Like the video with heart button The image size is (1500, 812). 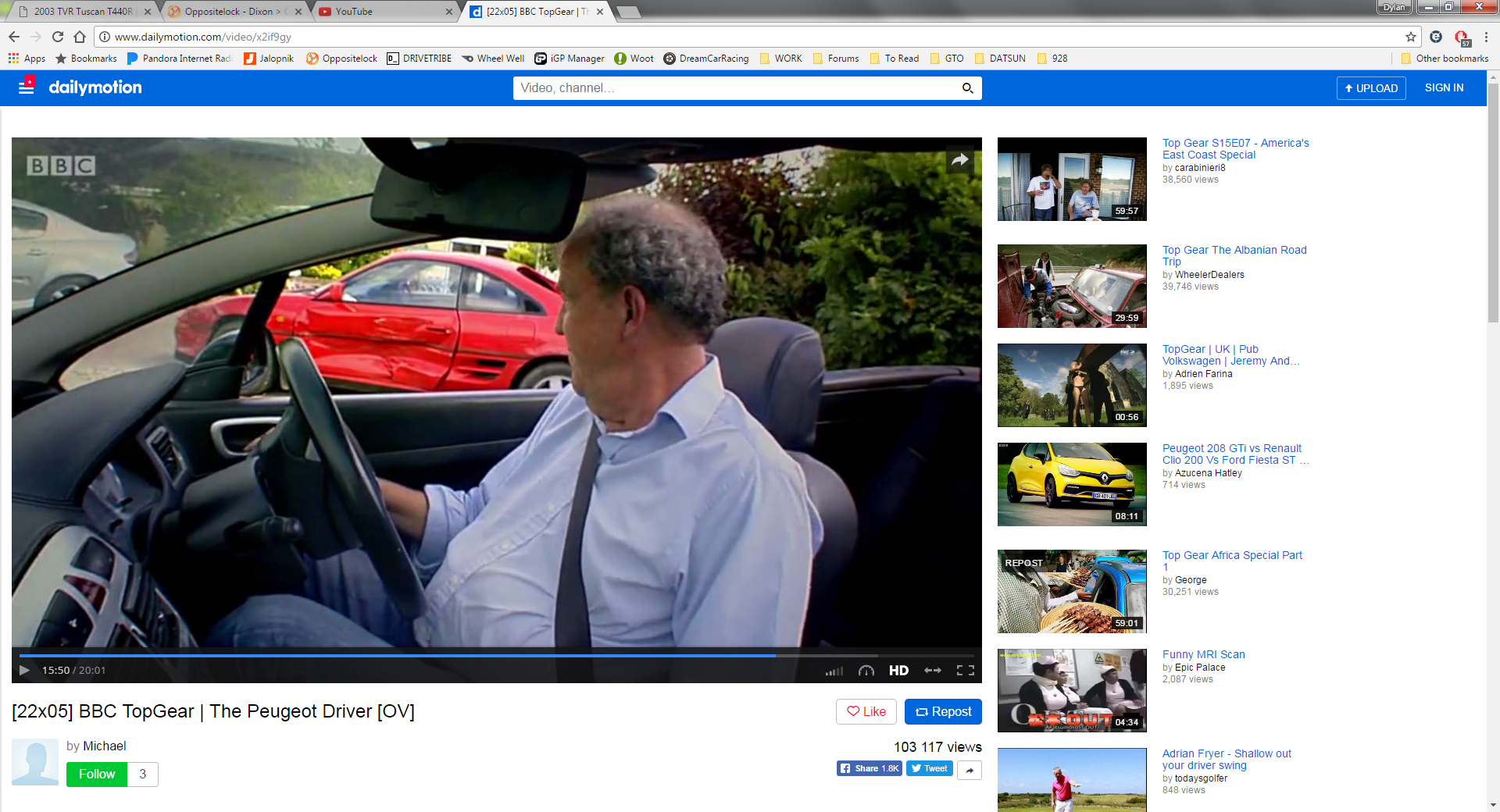click(x=866, y=711)
